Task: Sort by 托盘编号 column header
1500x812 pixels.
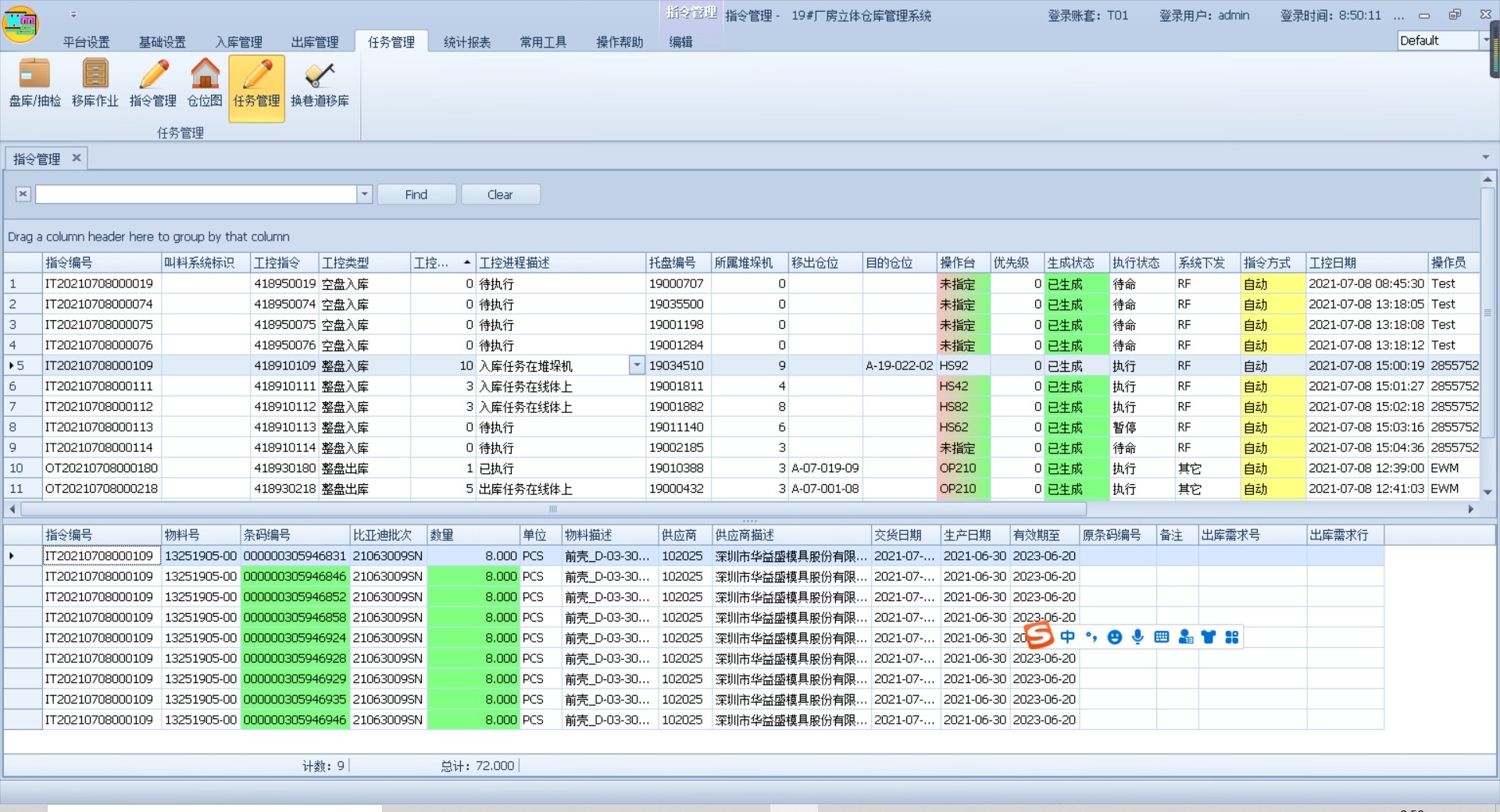Action: click(678, 262)
